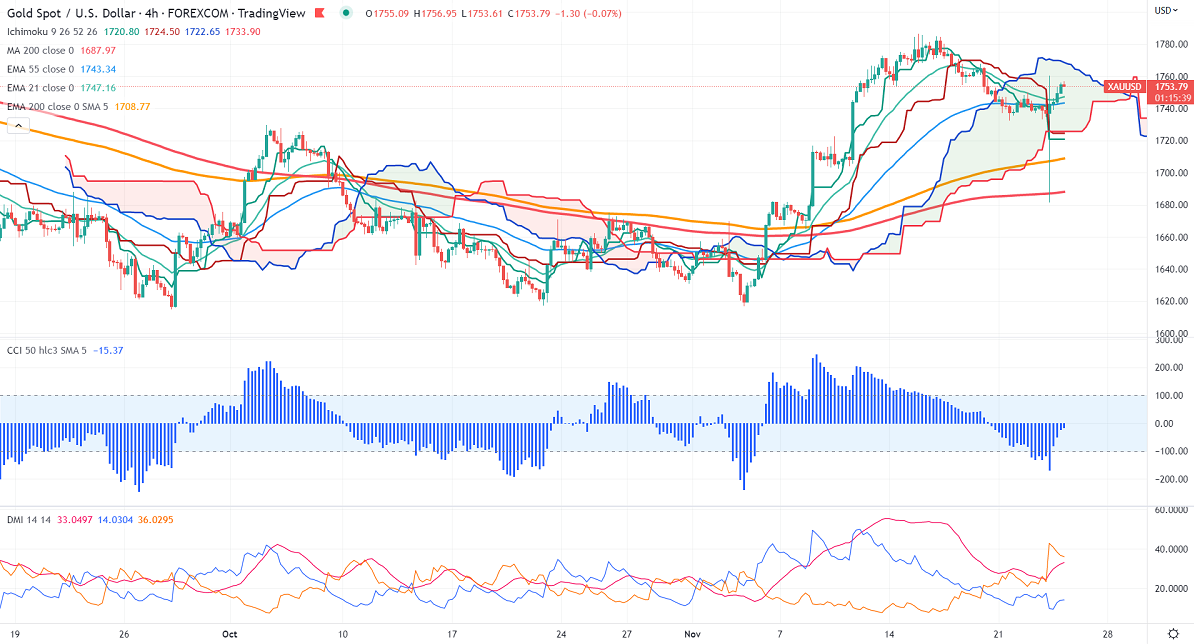Click the red flag icon beside the chart title
Viewport: 1194px width, 644px height.
(x=320, y=13)
